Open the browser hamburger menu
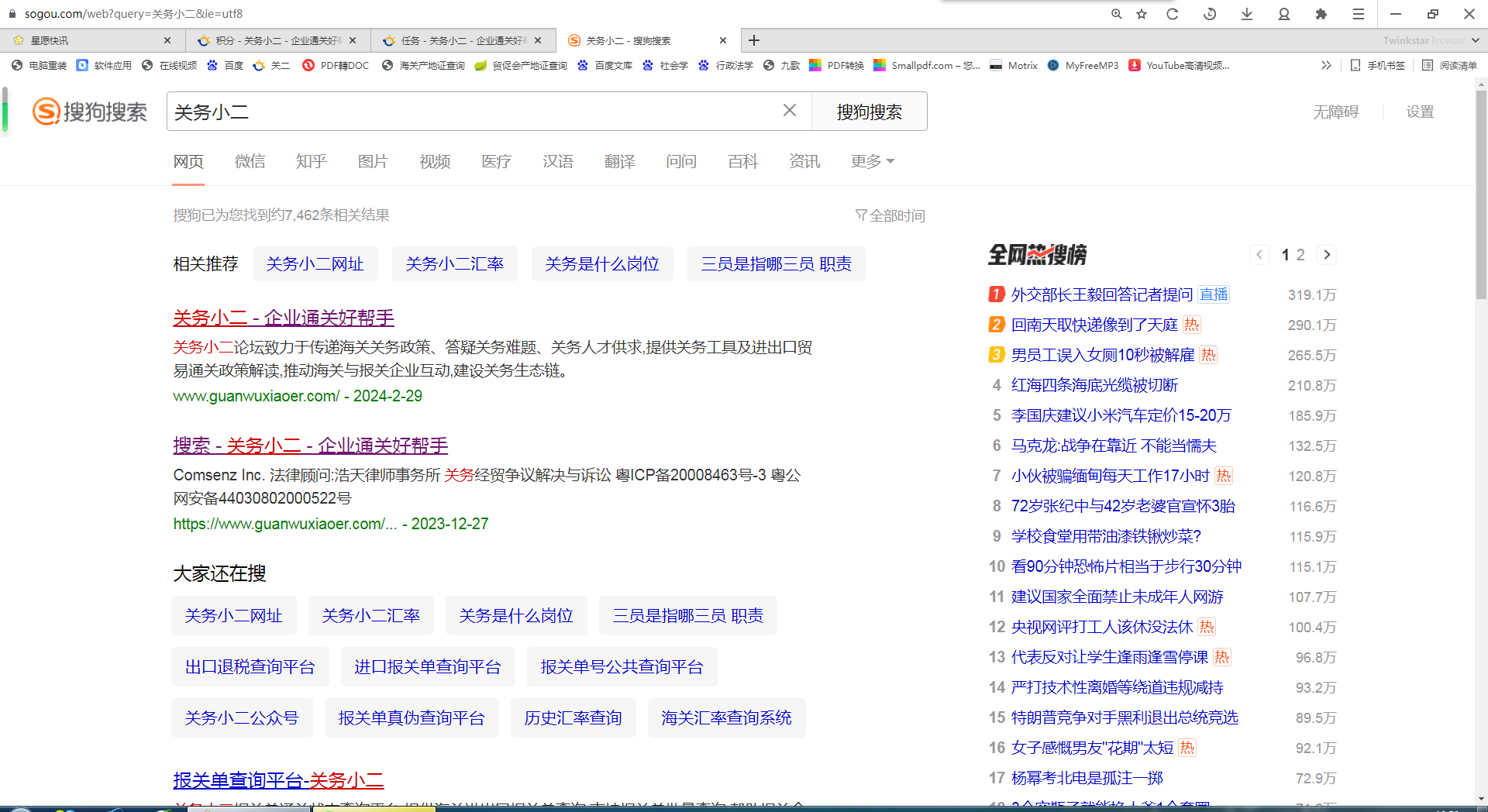 (x=1359, y=14)
